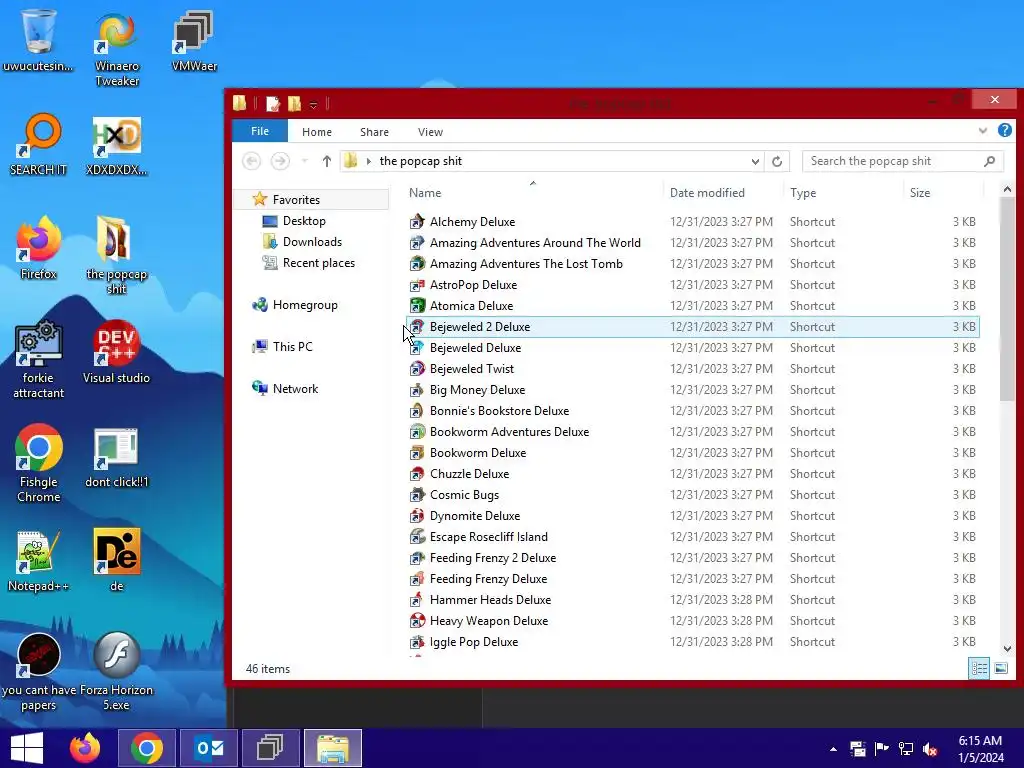Viewport: 1024px width, 768px height.
Task: Click the vertical scrollbar thumb
Action: point(1006,299)
